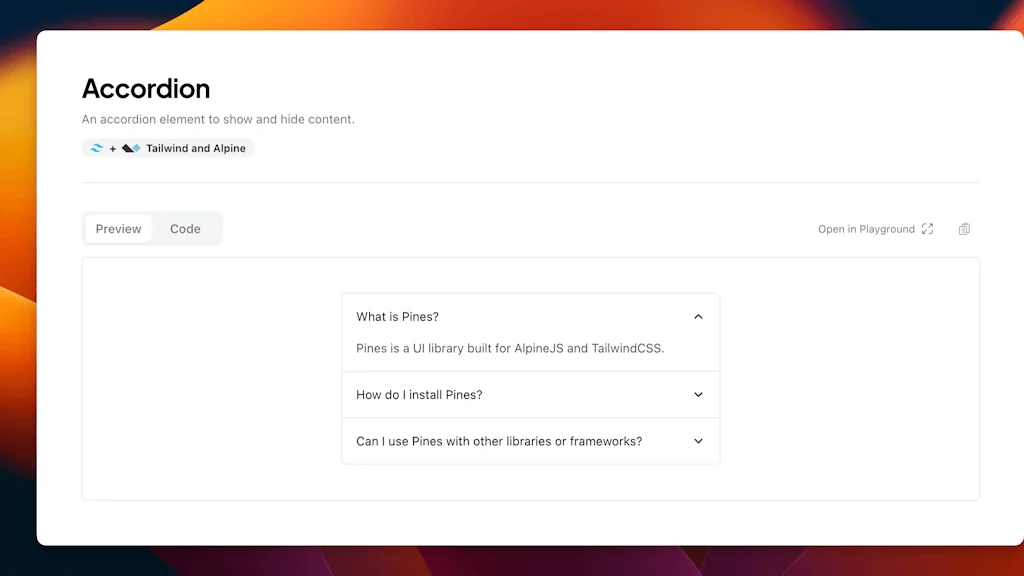Screen dimensions: 1024x576
Task: Click the answer text about AlpineJS and TailwindCSS
Action: click(510, 349)
